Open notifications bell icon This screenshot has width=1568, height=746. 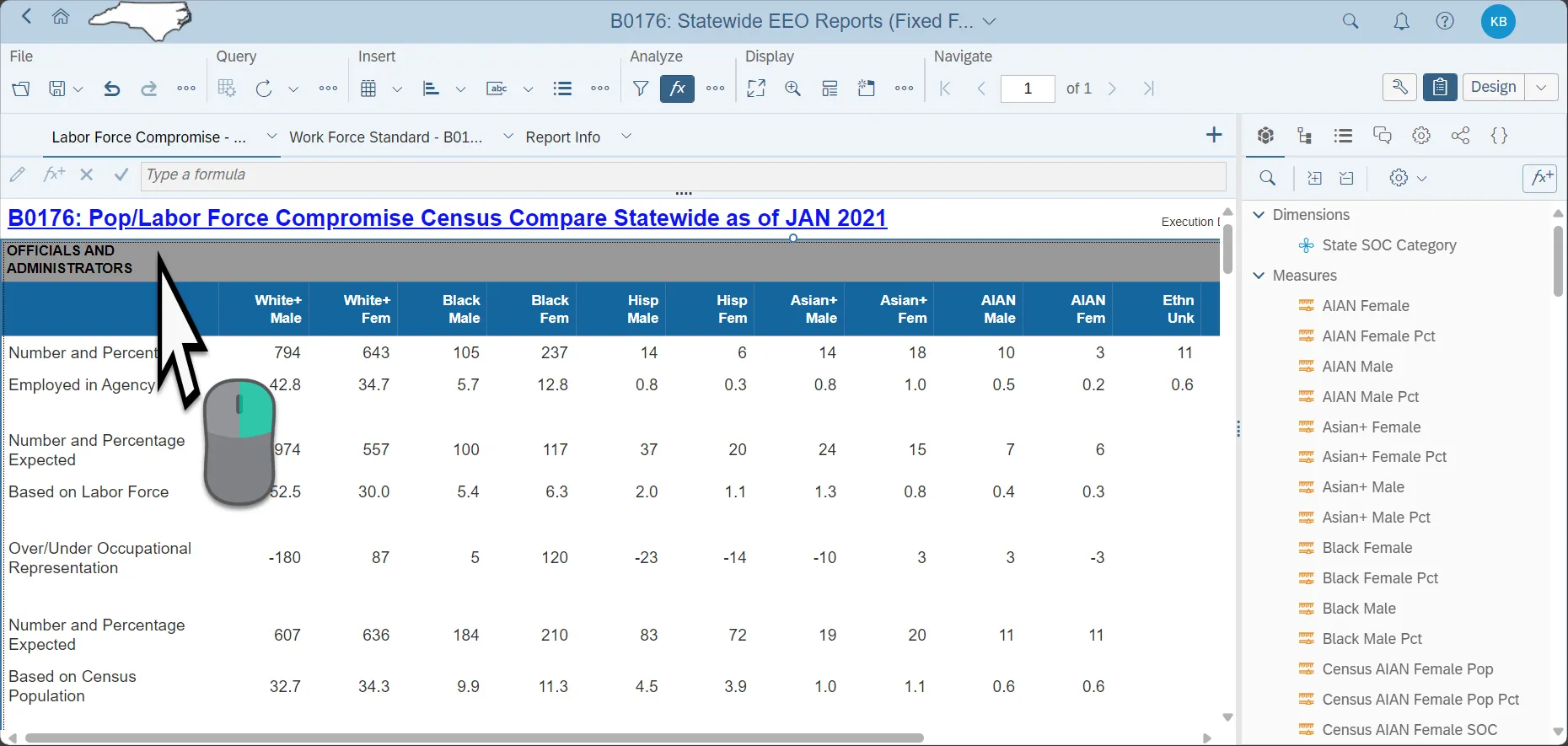(x=1401, y=22)
